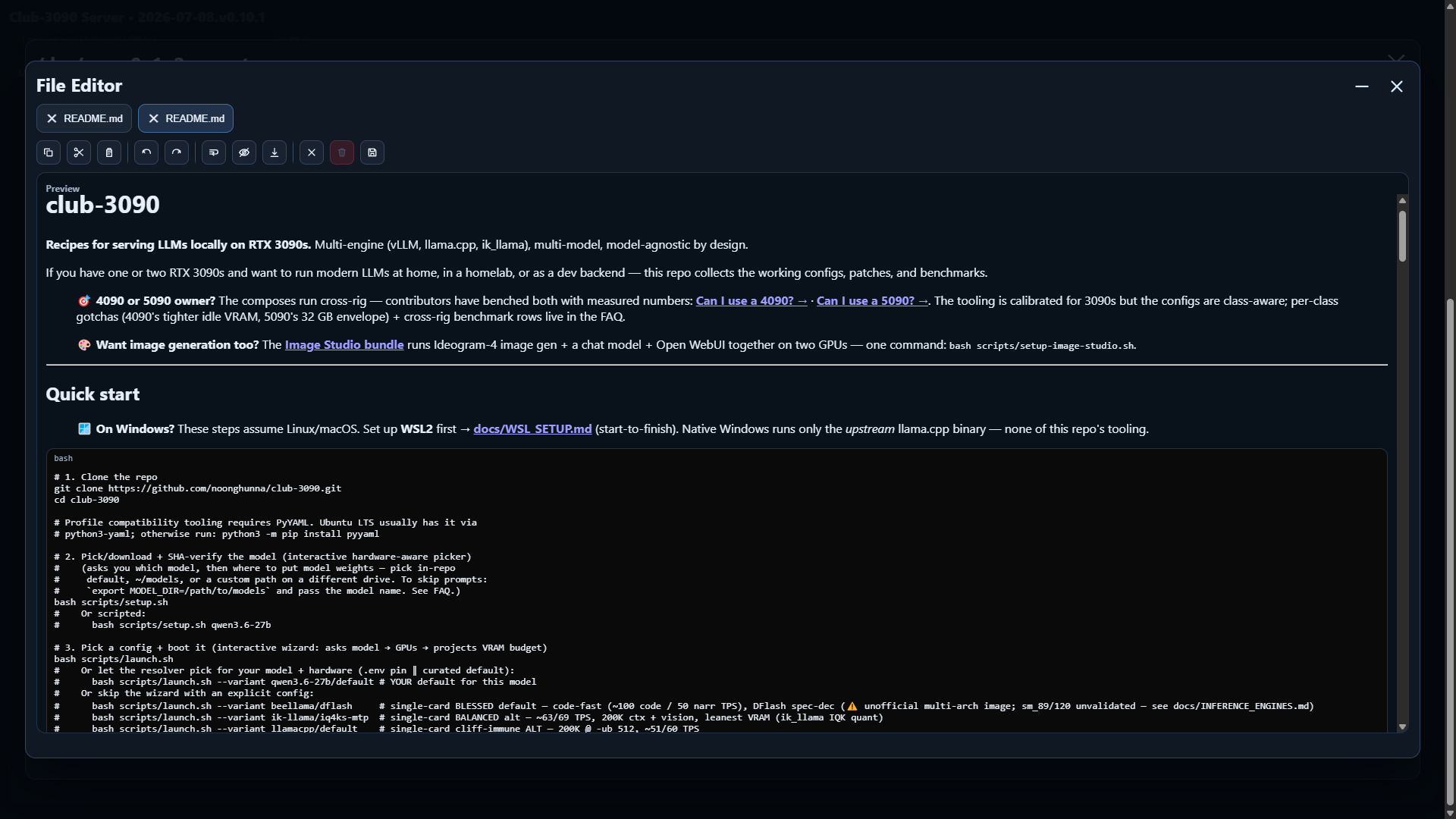Click the 'Preview' label above the heading
This screenshot has height=819, width=1456.
pyautogui.click(x=62, y=189)
